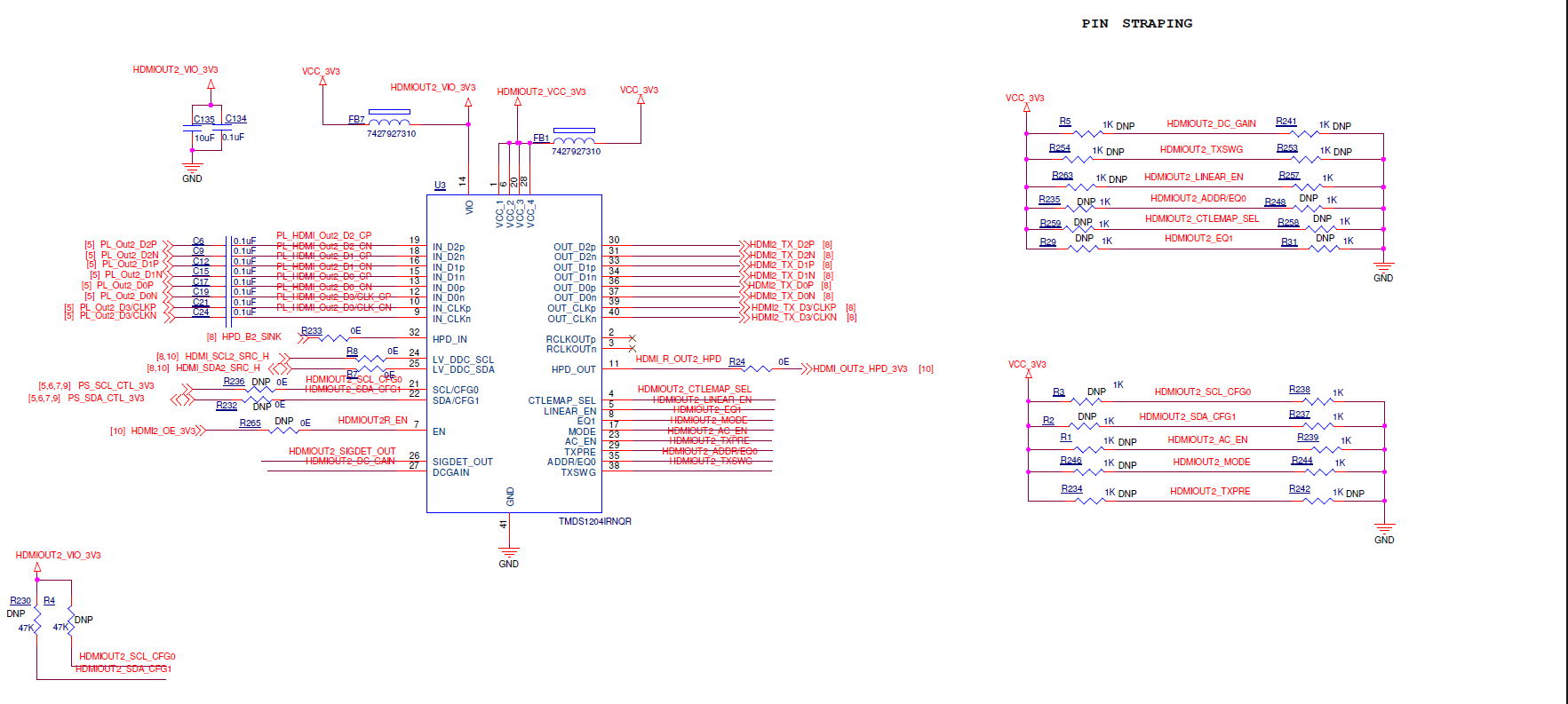
Task: Select resistor designator R24
Action: (736, 361)
